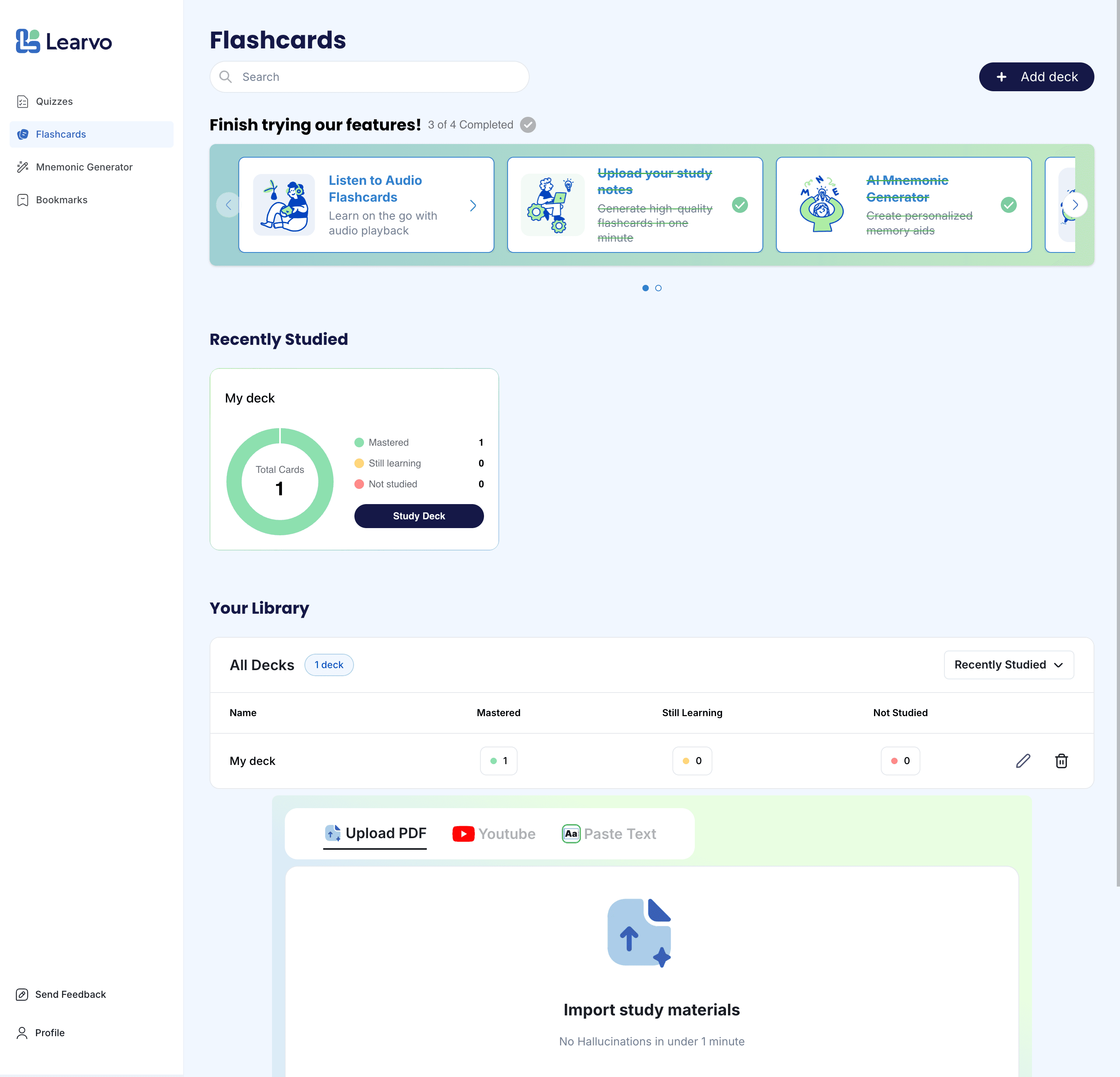Screen dimensions: 1120x1077
Task: Open the Profile page
Action: pyautogui.click(x=49, y=1033)
